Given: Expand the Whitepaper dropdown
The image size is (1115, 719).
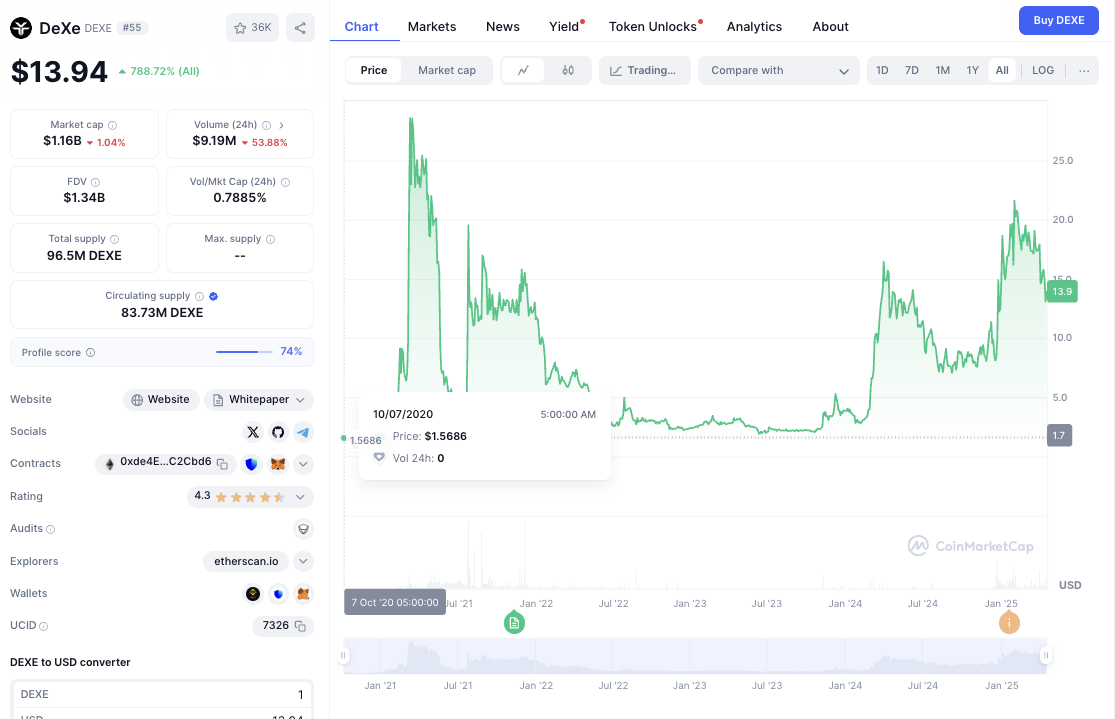Looking at the screenshot, I should coord(300,400).
